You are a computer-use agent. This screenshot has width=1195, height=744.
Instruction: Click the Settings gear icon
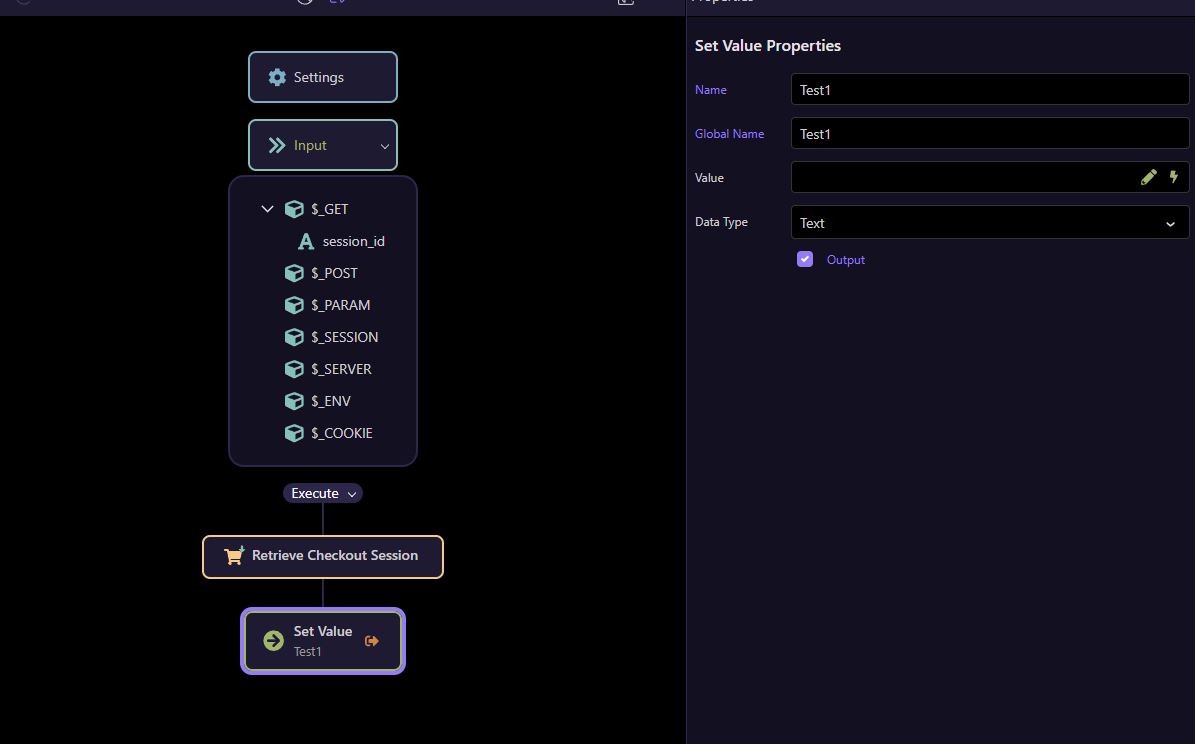click(x=277, y=77)
